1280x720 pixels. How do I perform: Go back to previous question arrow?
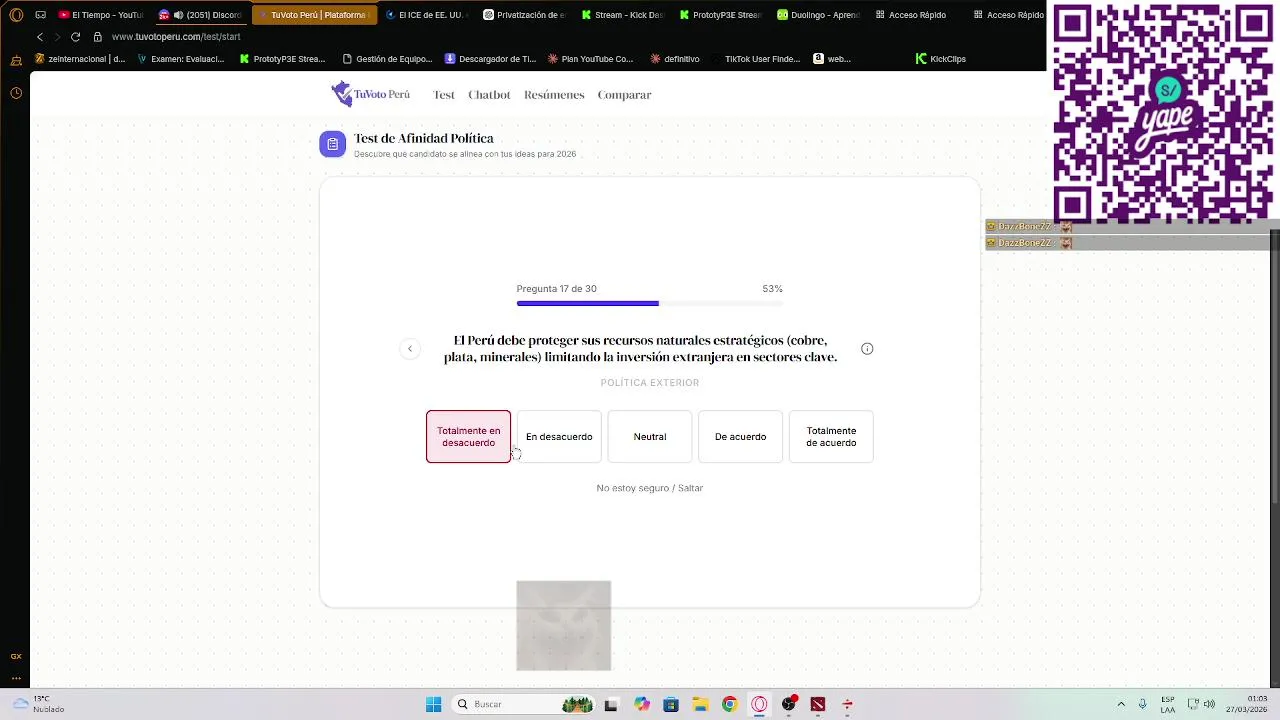[410, 349]
